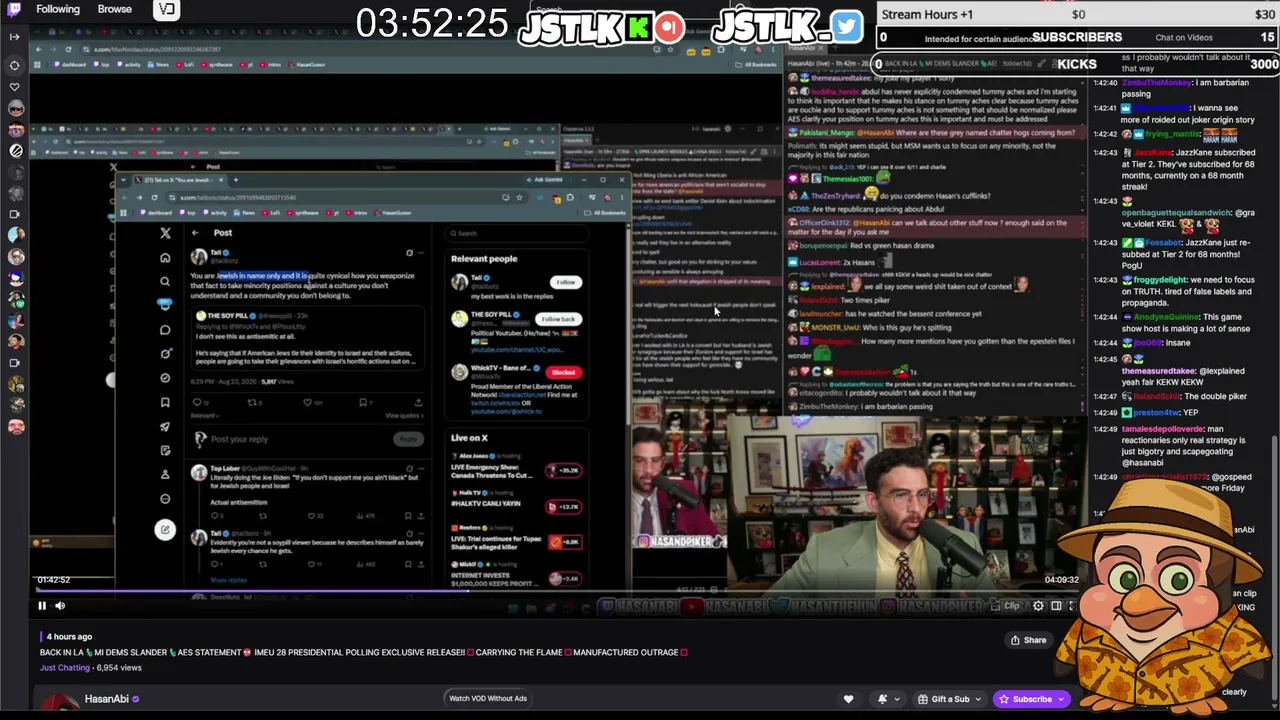Open the HasanAbi channel name link

coord(106,699)
